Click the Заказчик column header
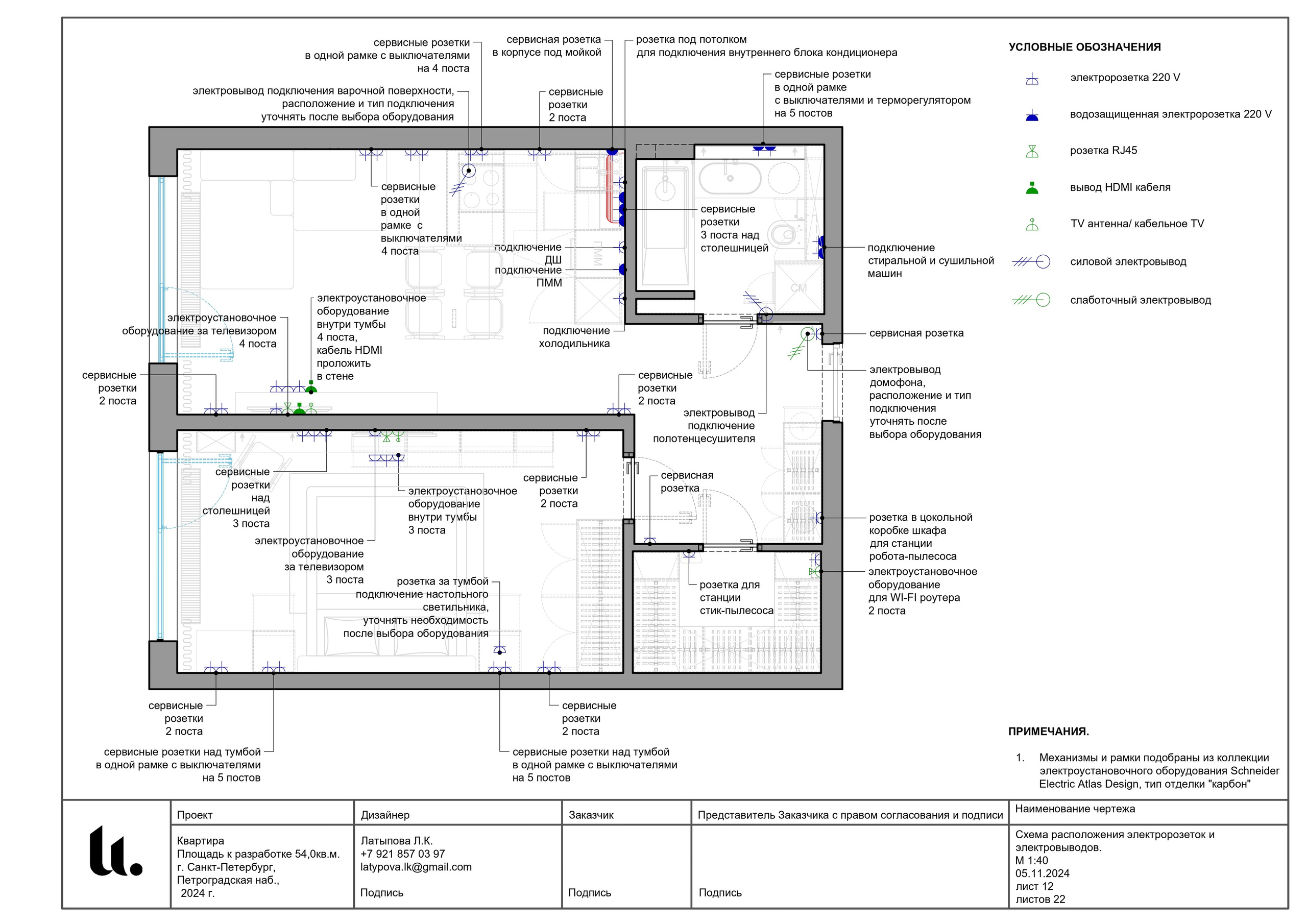 [591, 815]
